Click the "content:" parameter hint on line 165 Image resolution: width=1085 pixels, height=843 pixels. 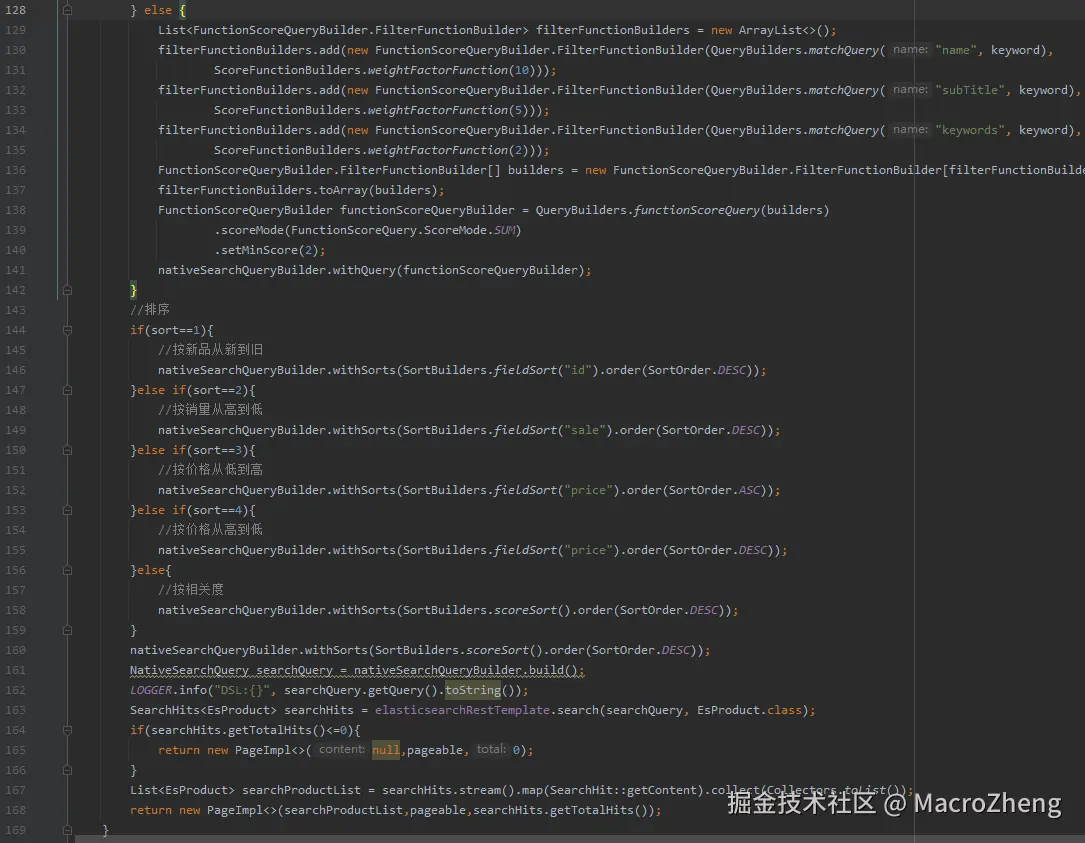click(342, 750)
